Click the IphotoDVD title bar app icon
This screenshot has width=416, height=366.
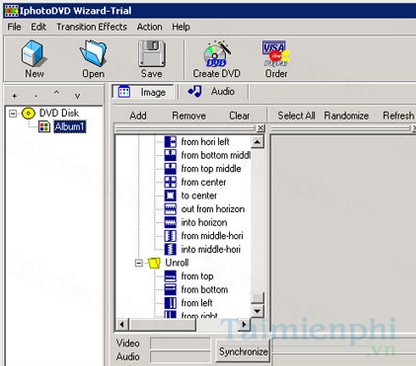point(11,11)
